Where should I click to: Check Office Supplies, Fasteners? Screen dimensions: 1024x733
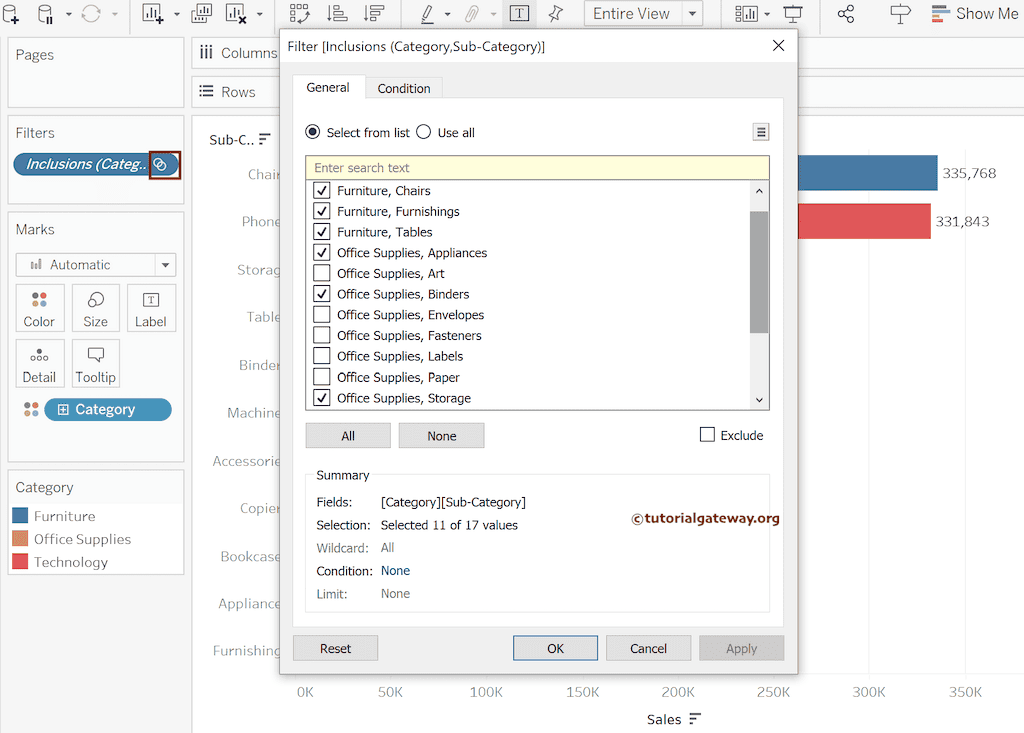pos(321,335)
